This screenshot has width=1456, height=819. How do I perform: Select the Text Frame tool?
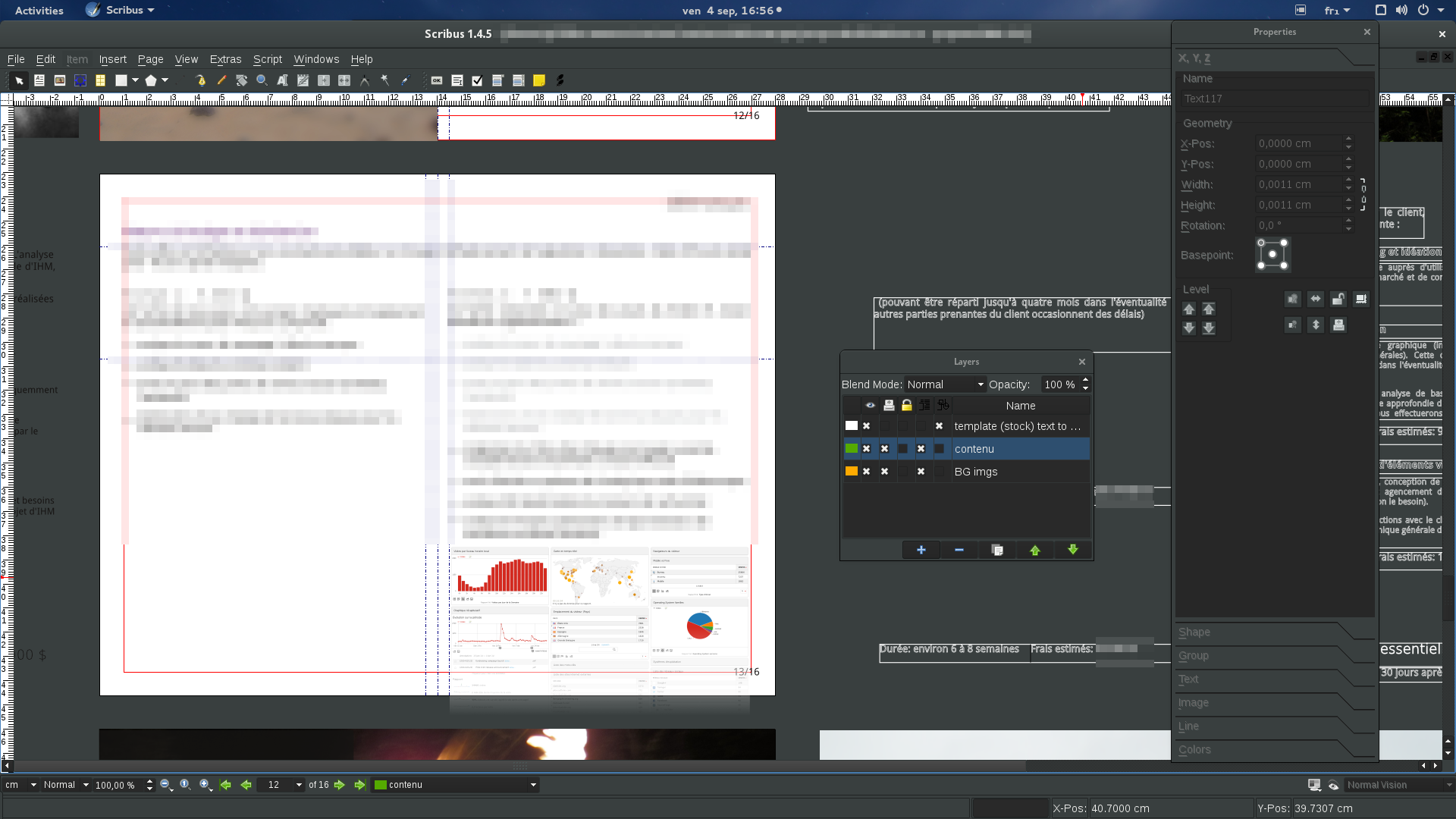coord(39,80)
